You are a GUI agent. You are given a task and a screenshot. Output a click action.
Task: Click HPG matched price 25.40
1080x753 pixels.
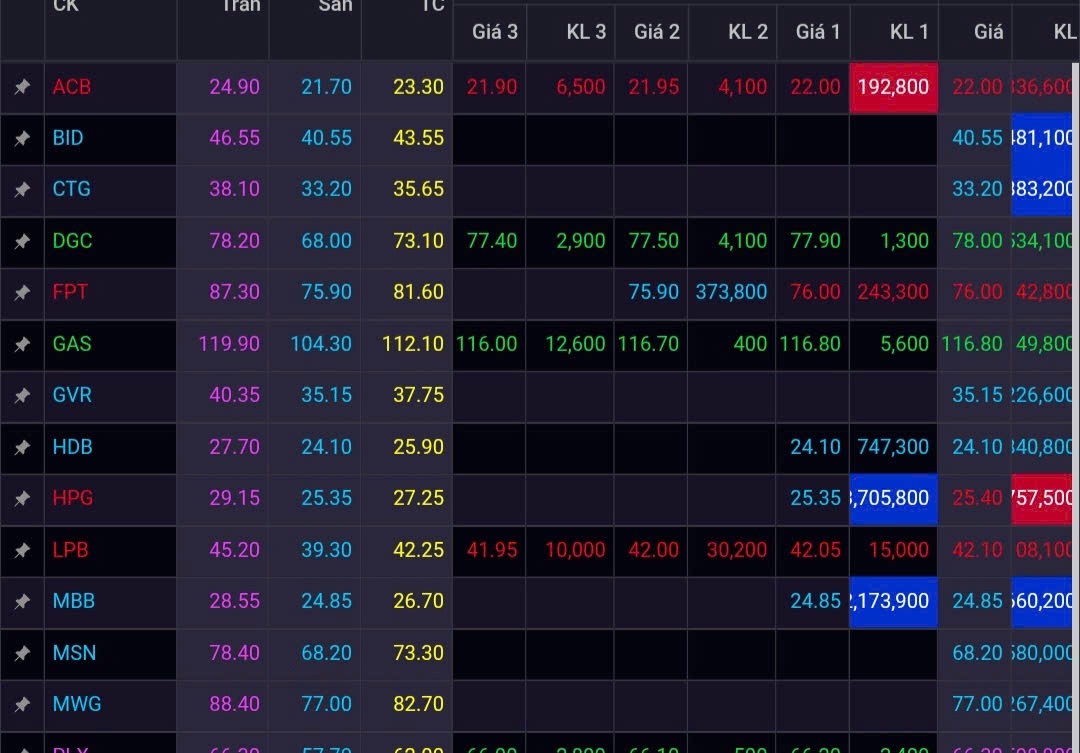pos(977,497)
